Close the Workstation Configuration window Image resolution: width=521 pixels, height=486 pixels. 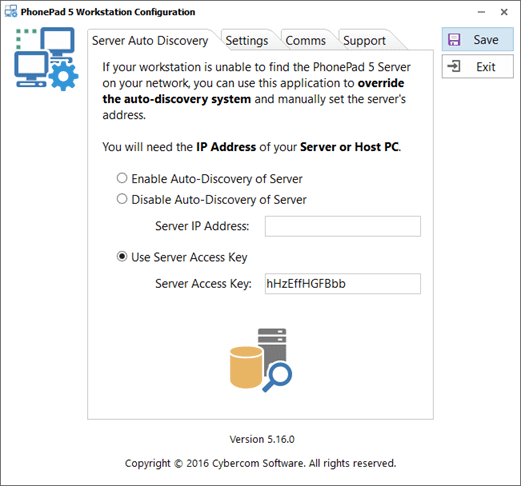(504, 12)
